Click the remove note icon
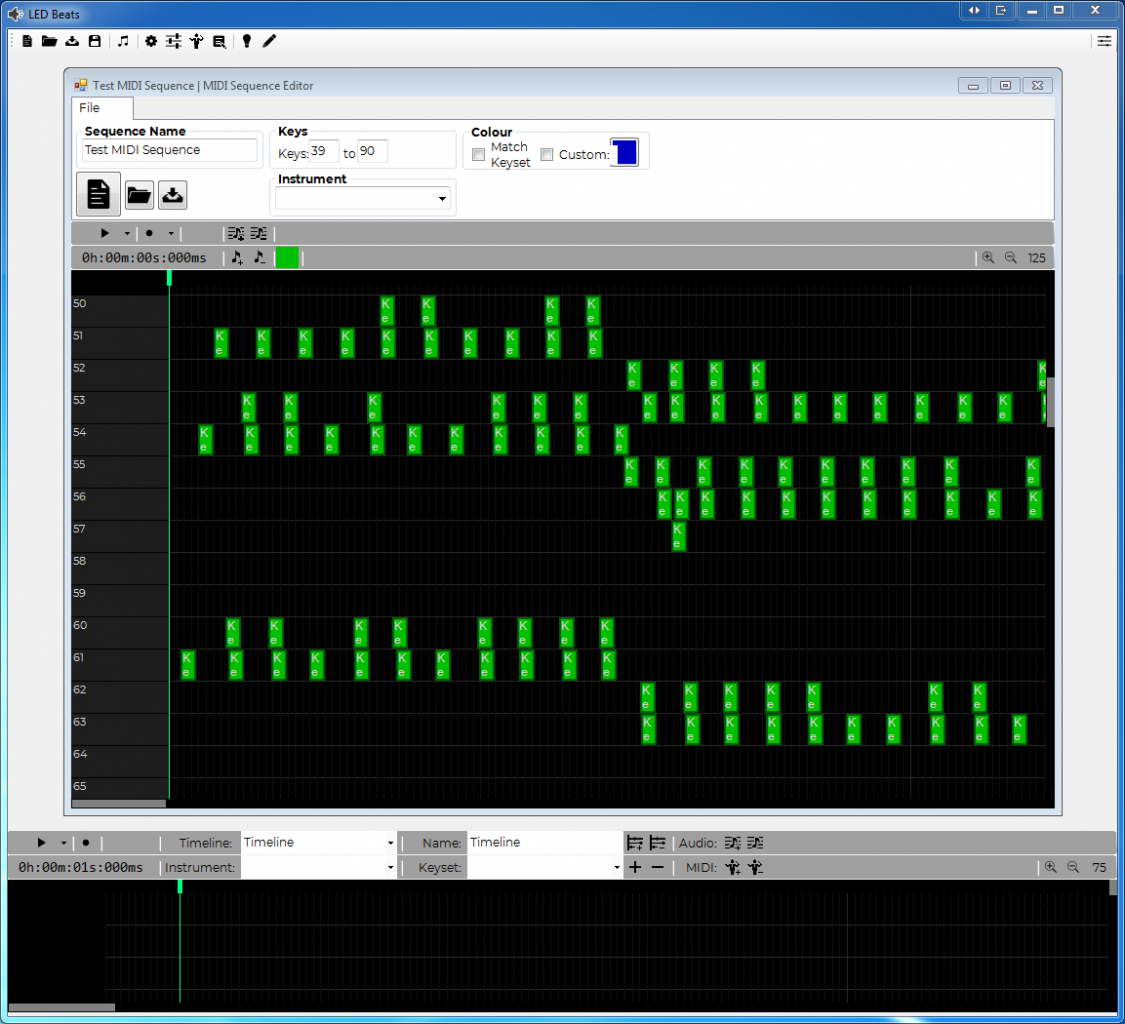 (259, 258)
